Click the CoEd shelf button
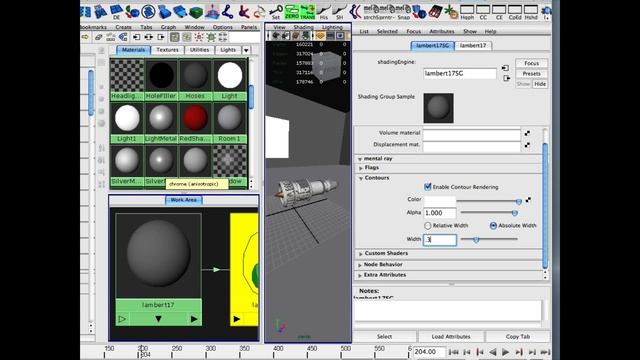Viewport: 640px width, 360px height. 515,11
